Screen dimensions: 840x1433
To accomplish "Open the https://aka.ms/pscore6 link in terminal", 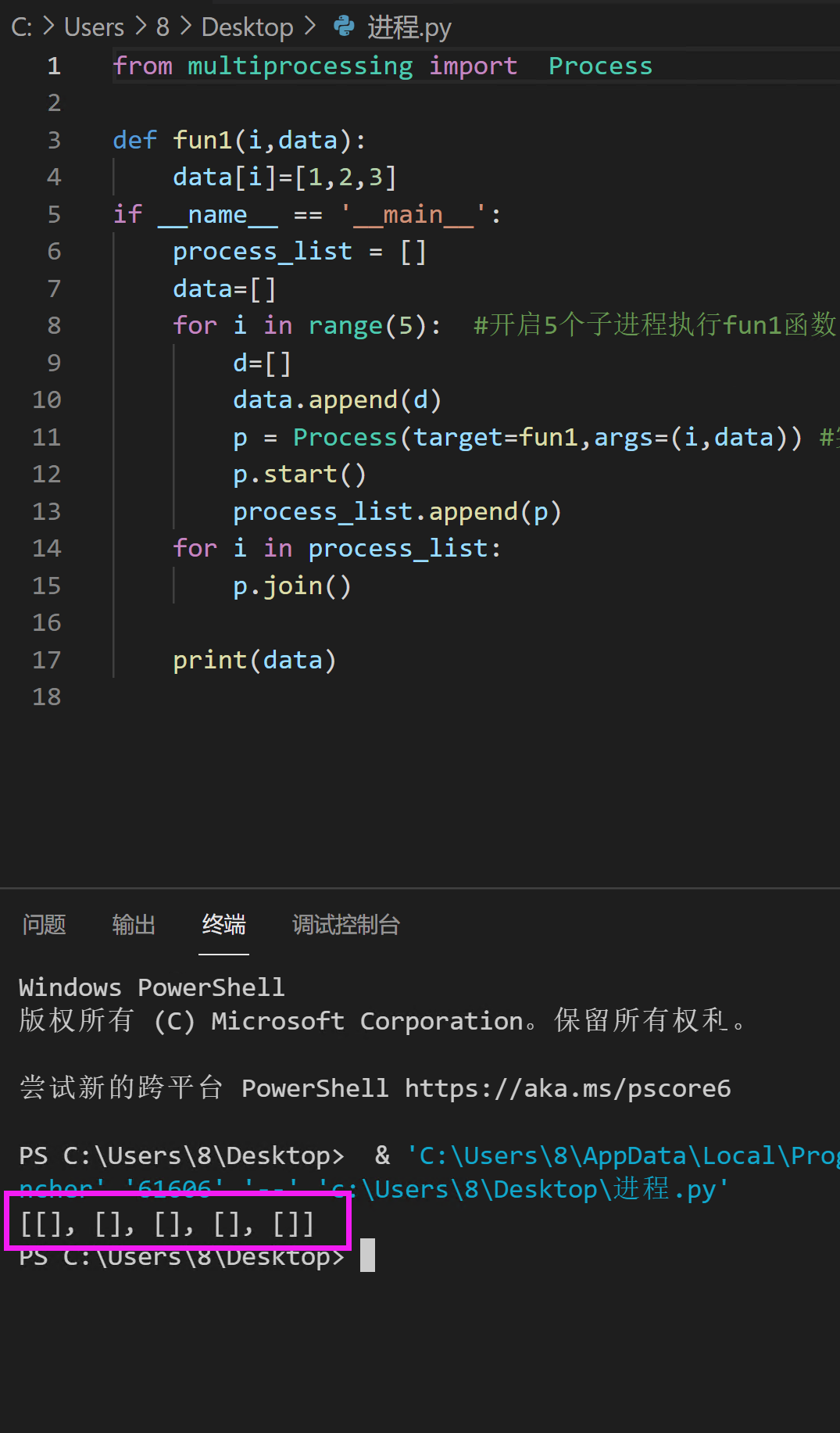I will (x=567, y=1088).
